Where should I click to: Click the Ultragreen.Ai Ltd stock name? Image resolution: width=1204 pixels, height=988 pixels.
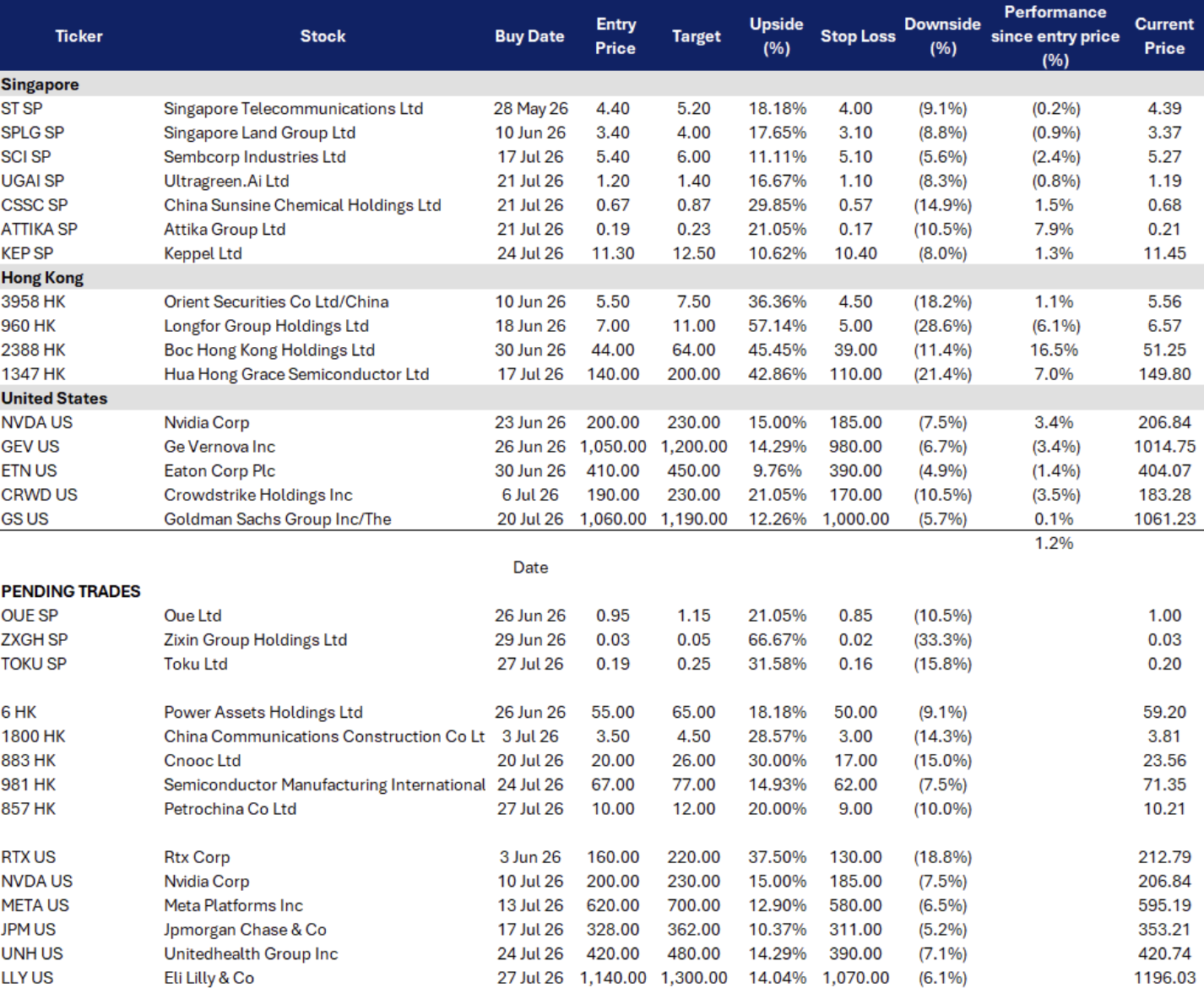226,181
